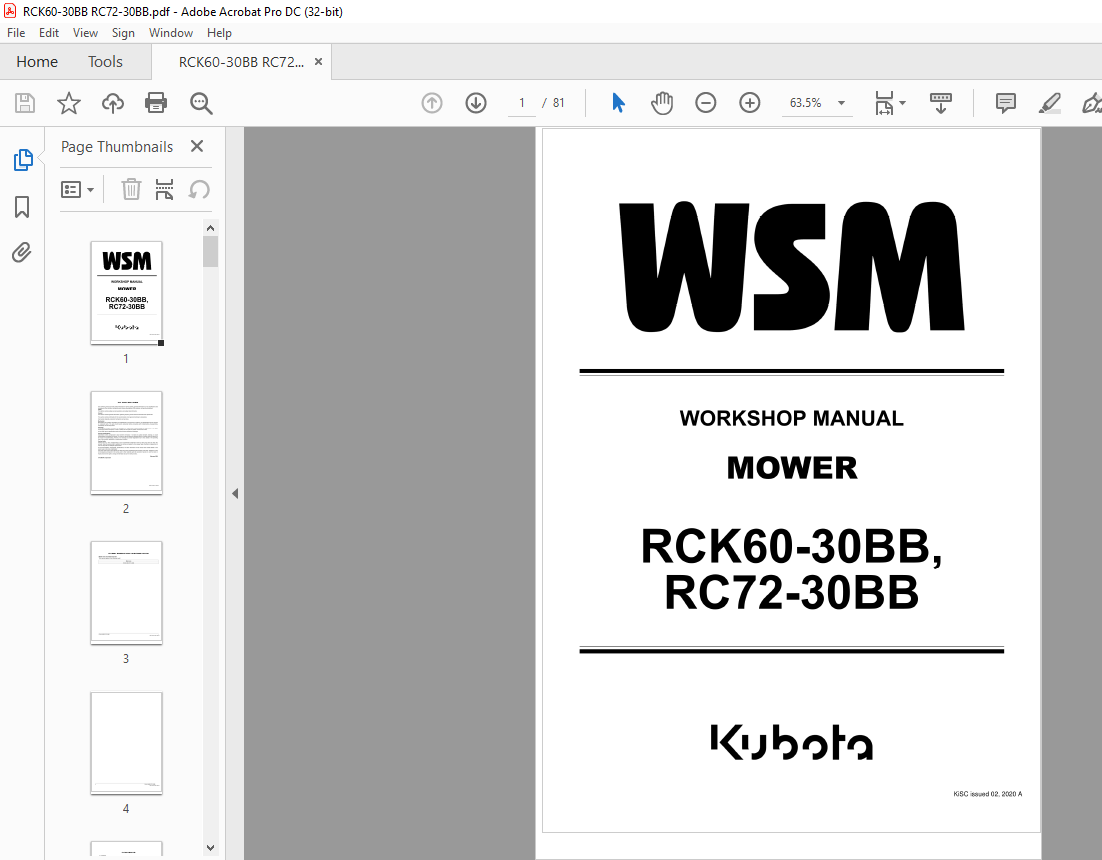Close the Page Thumbnails panel

(197, 146)
